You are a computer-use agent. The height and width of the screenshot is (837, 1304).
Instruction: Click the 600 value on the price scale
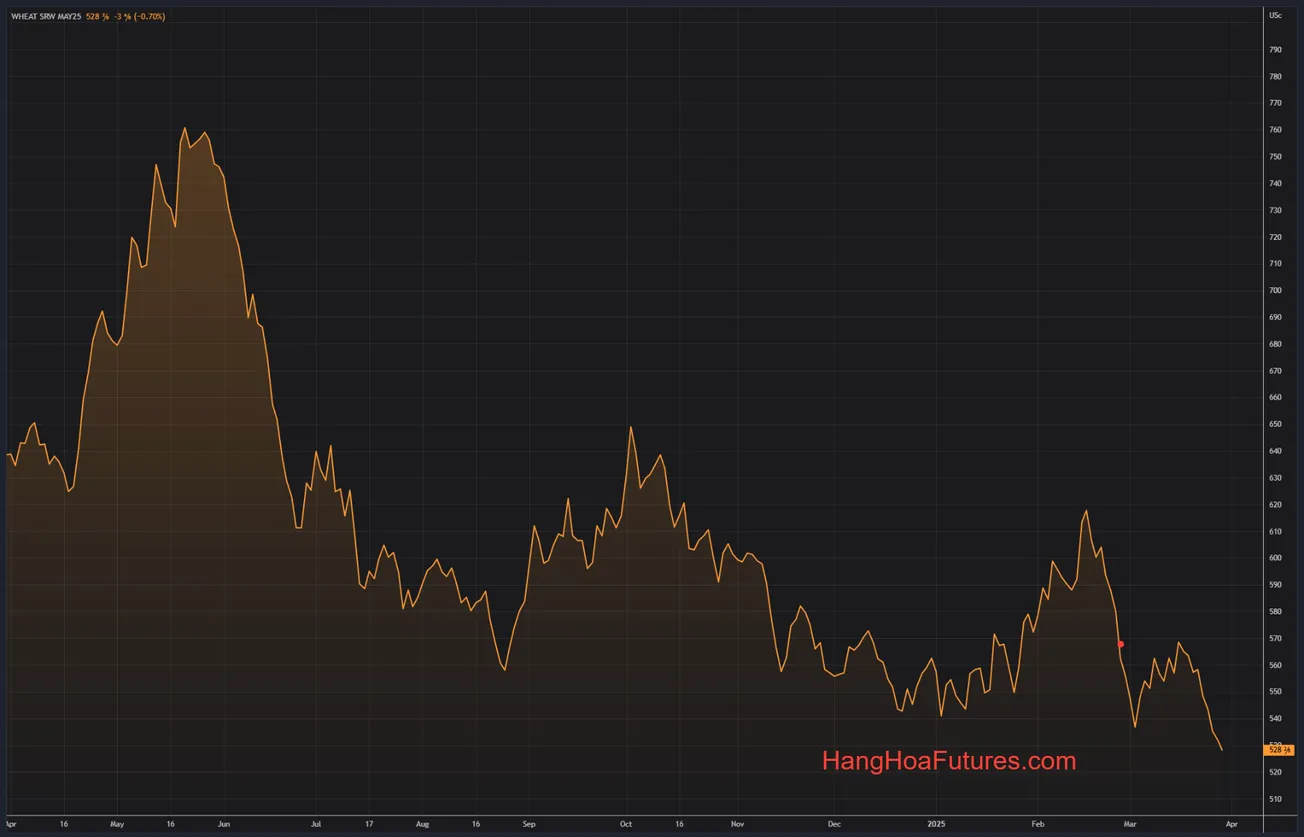click(1277, 558)
